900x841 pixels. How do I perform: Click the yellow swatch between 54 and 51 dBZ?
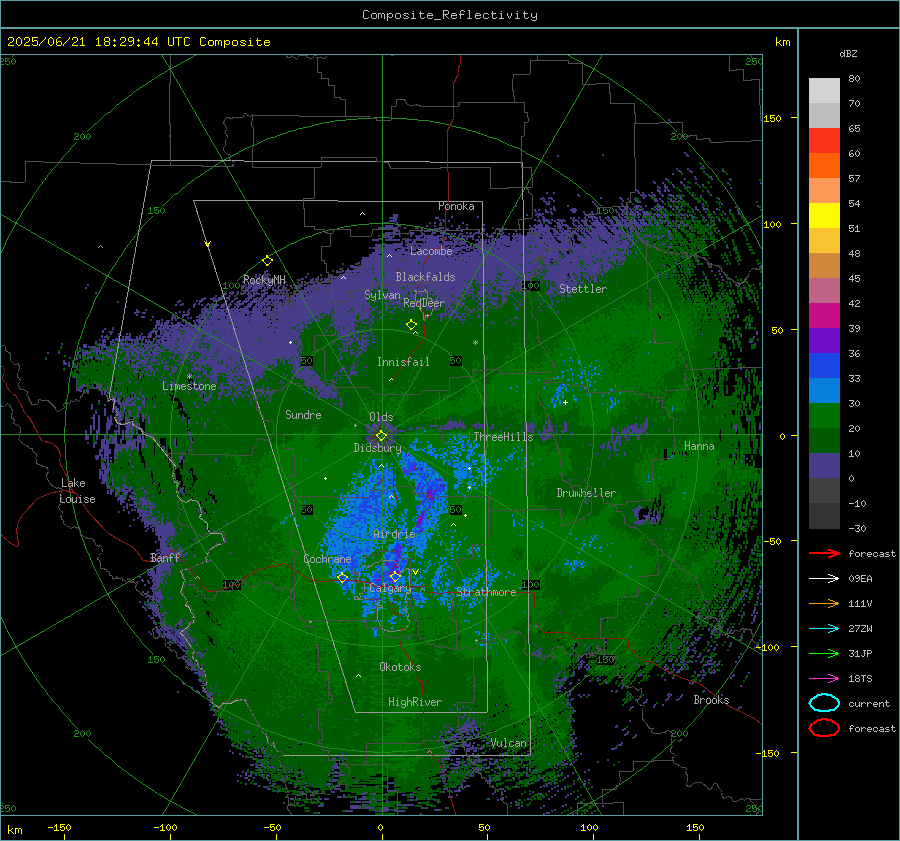click(824, 216)
